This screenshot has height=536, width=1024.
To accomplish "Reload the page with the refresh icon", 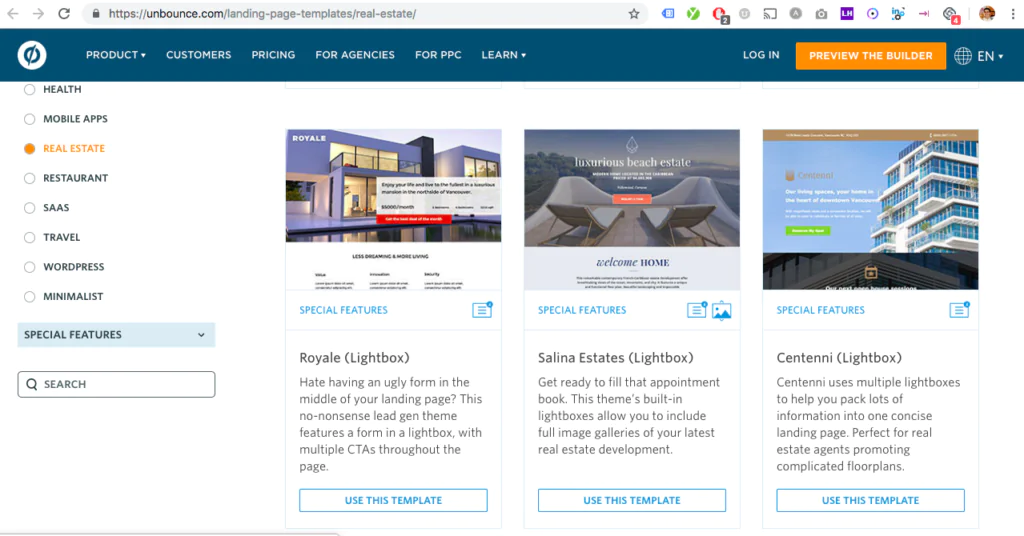I will pyautogui.click(x=64, y=13).
